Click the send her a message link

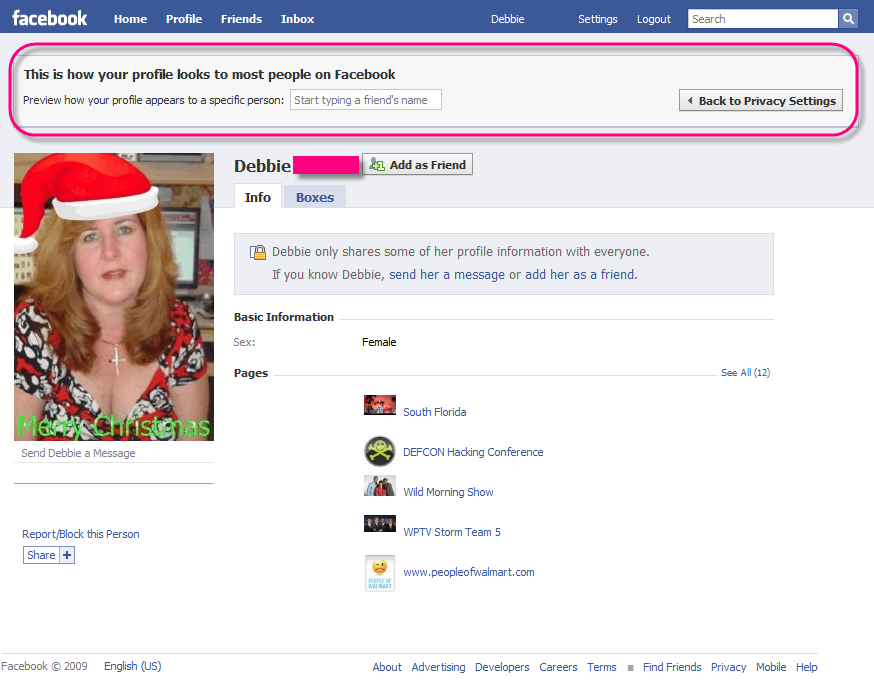[447, 274]
